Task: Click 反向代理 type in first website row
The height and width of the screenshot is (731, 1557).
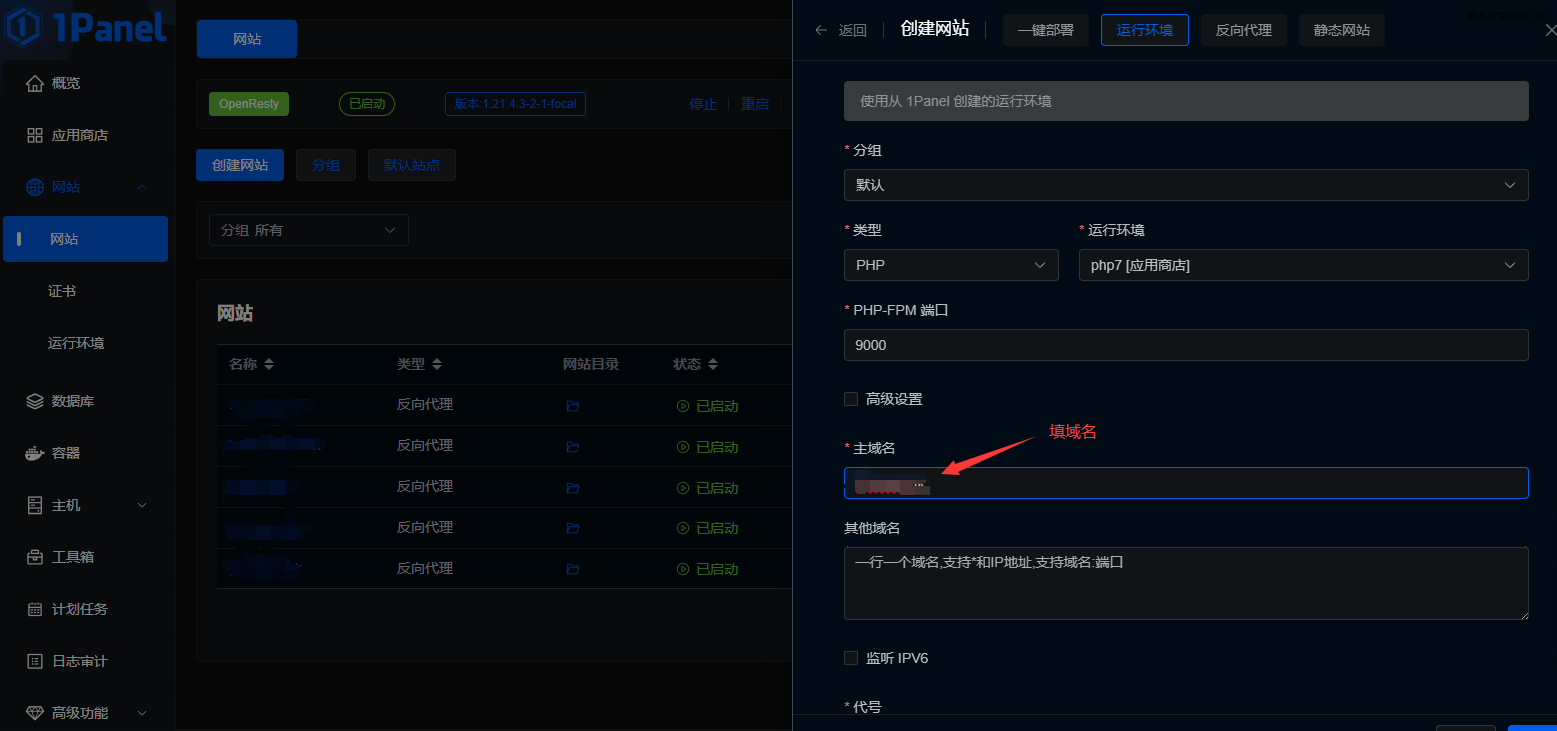Action: click(x=425, y=405)
